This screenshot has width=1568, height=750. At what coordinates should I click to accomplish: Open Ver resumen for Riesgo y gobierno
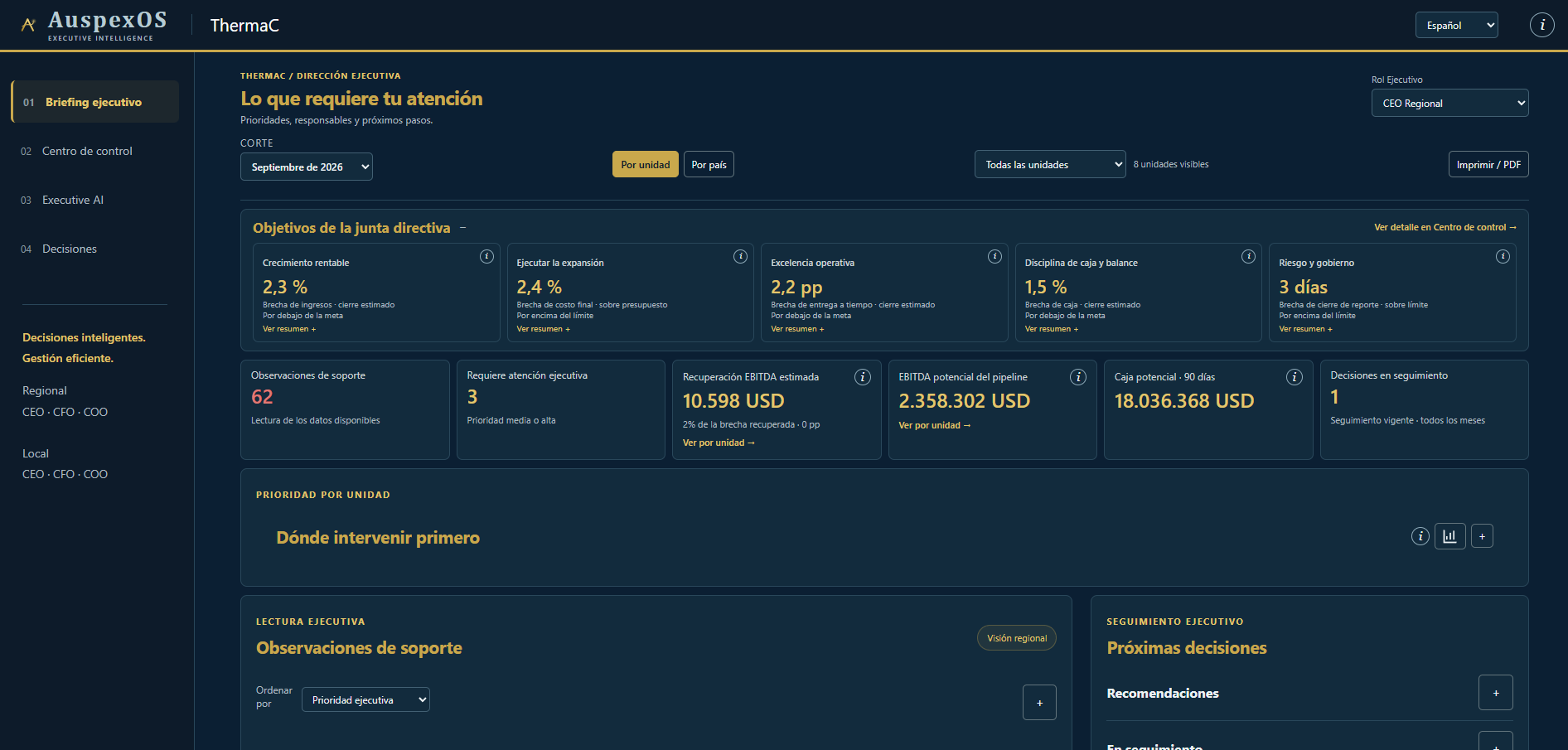1305,329
